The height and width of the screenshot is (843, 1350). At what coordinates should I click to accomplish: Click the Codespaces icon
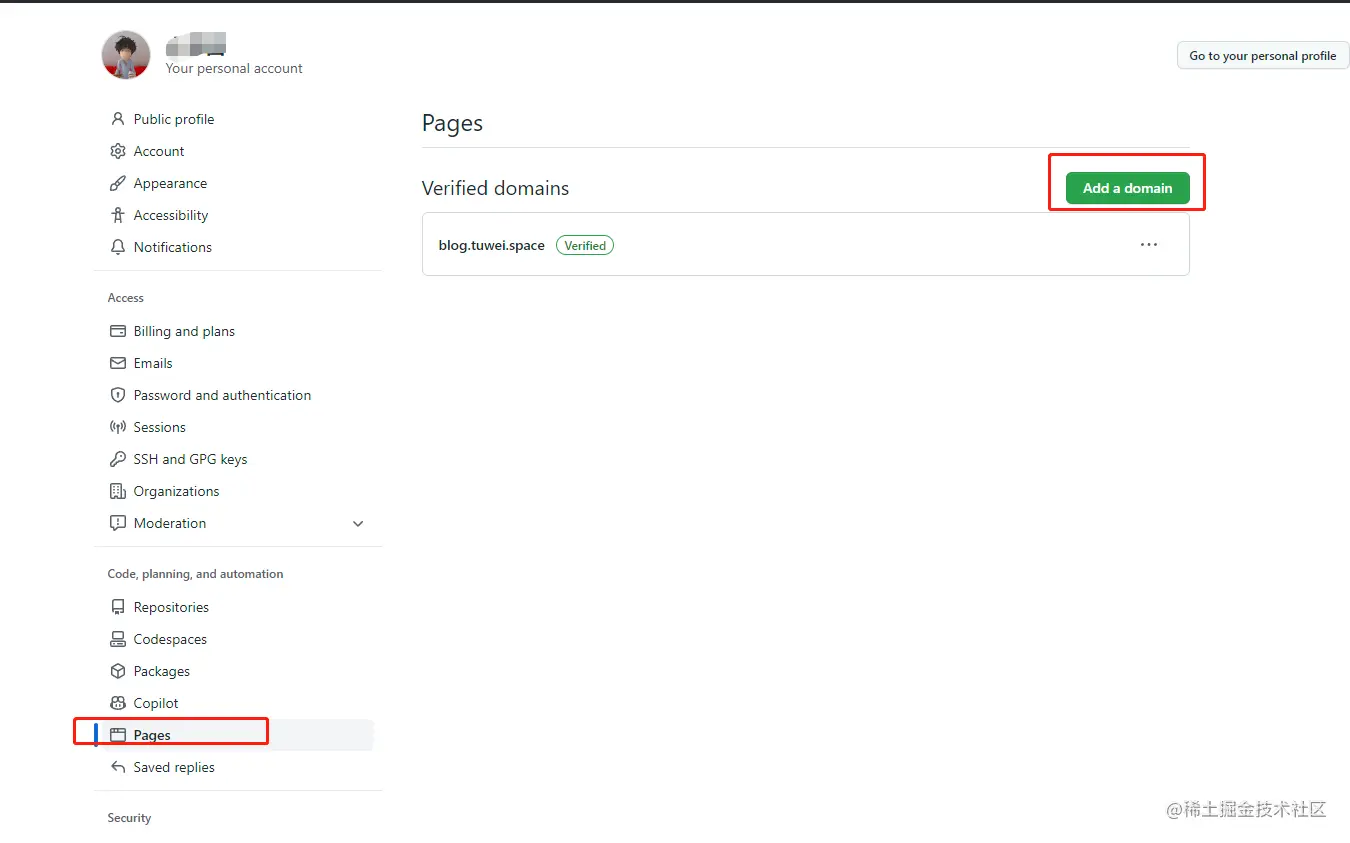point(118,639)
